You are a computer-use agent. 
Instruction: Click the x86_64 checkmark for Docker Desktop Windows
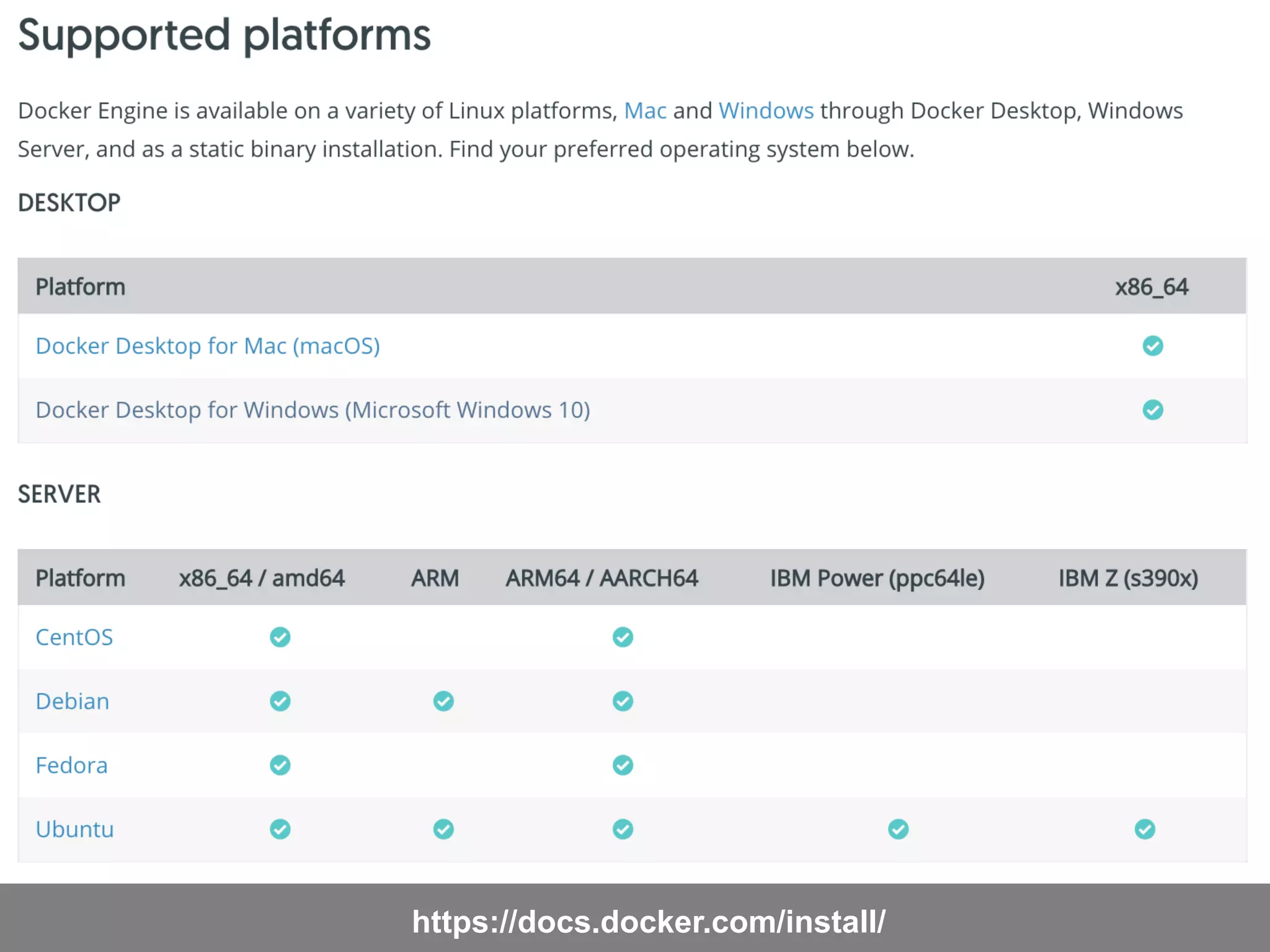tap(1153, 410)
